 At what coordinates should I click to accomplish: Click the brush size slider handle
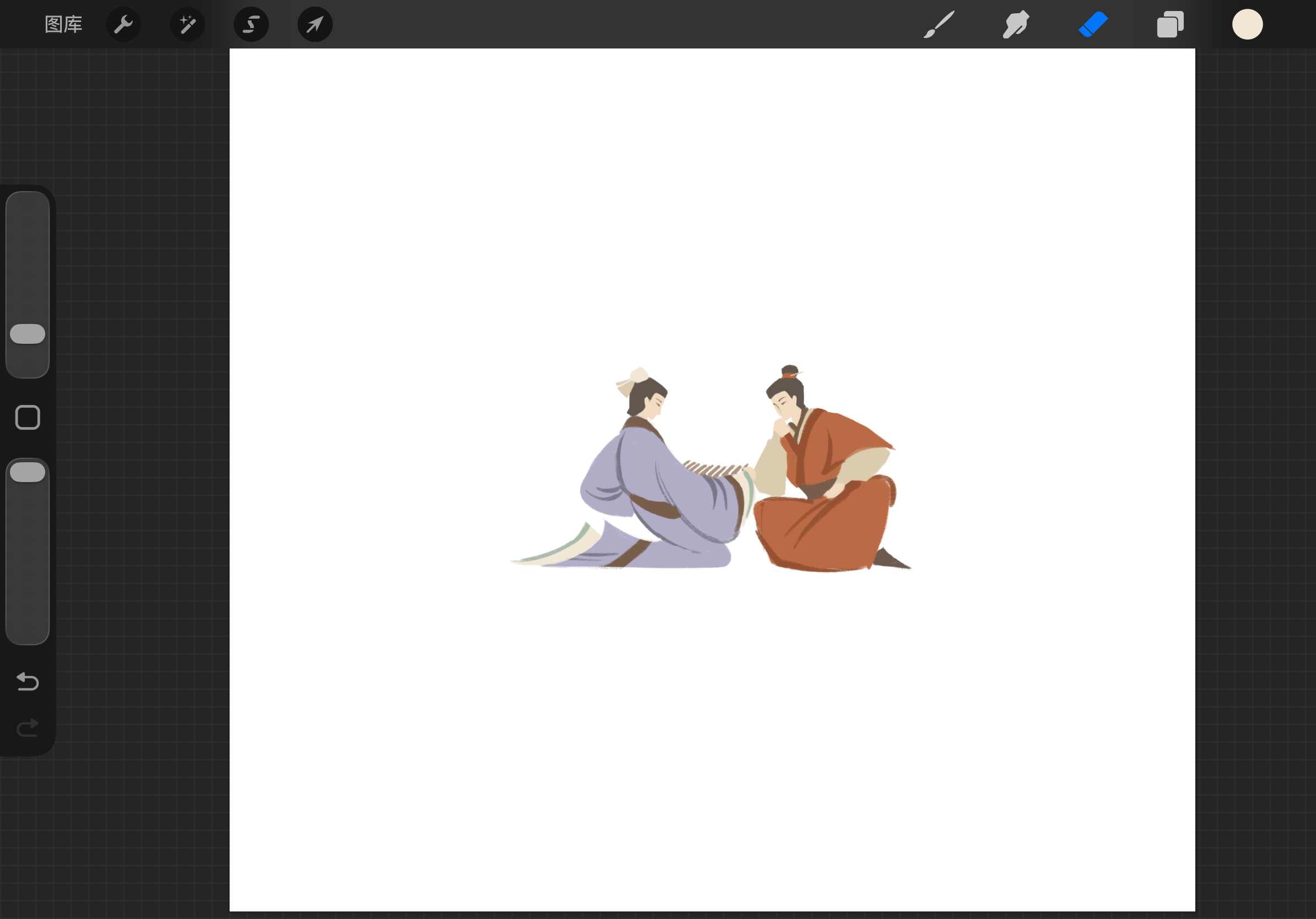coord(28,334)
